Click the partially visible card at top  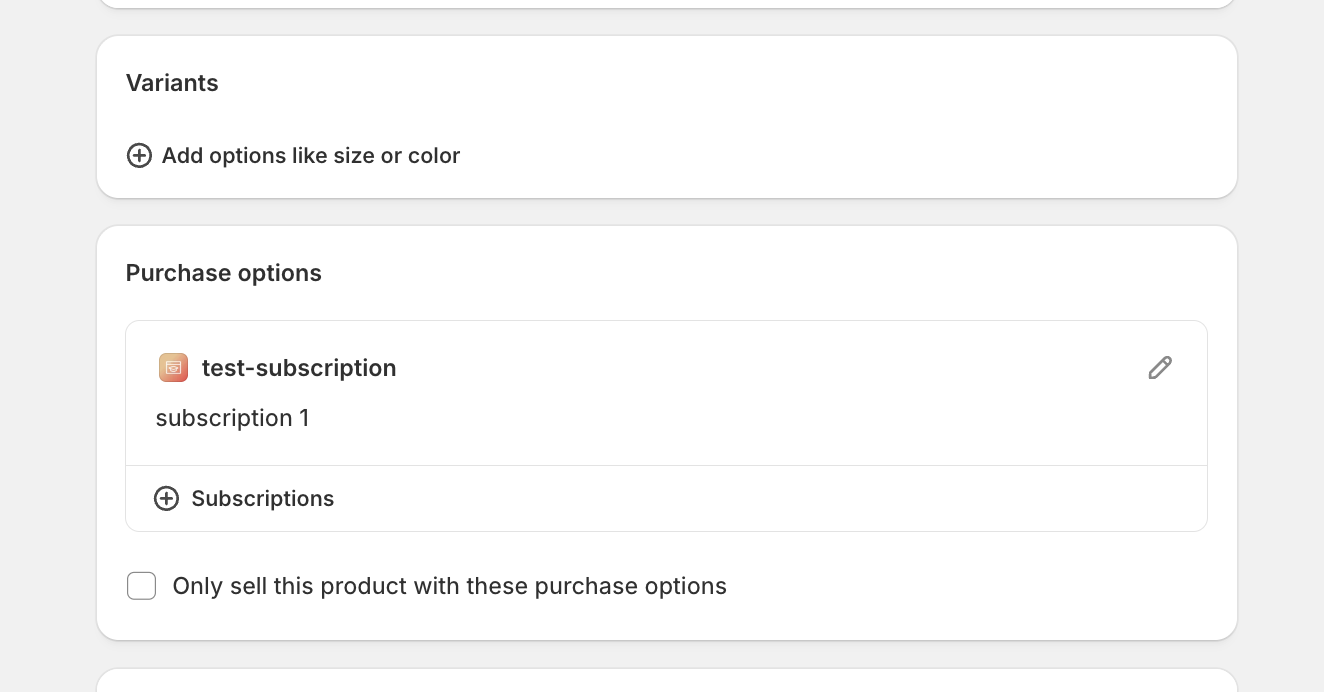[666, 3]
